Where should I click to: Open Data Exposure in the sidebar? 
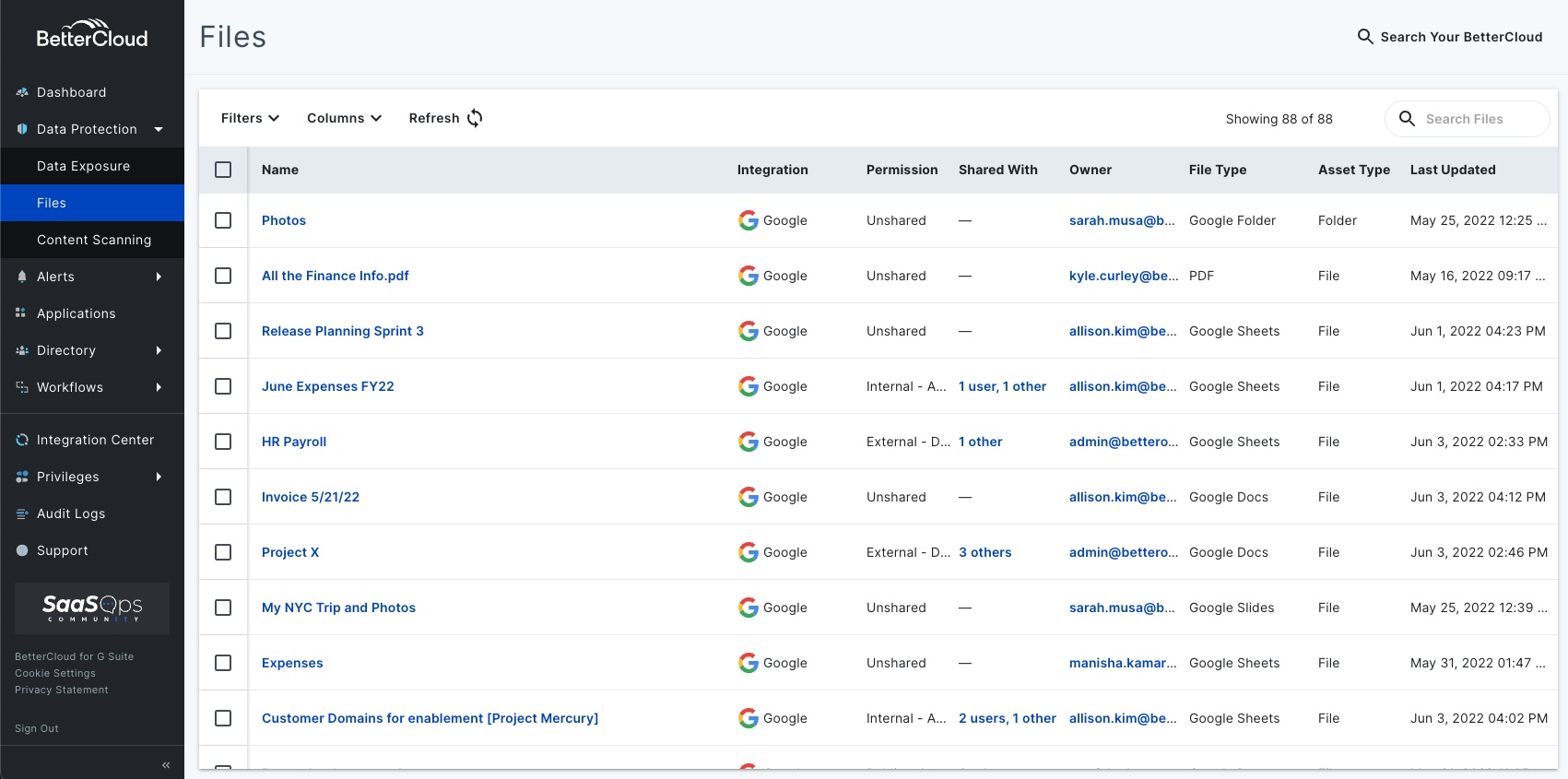[x=92, y=166]
